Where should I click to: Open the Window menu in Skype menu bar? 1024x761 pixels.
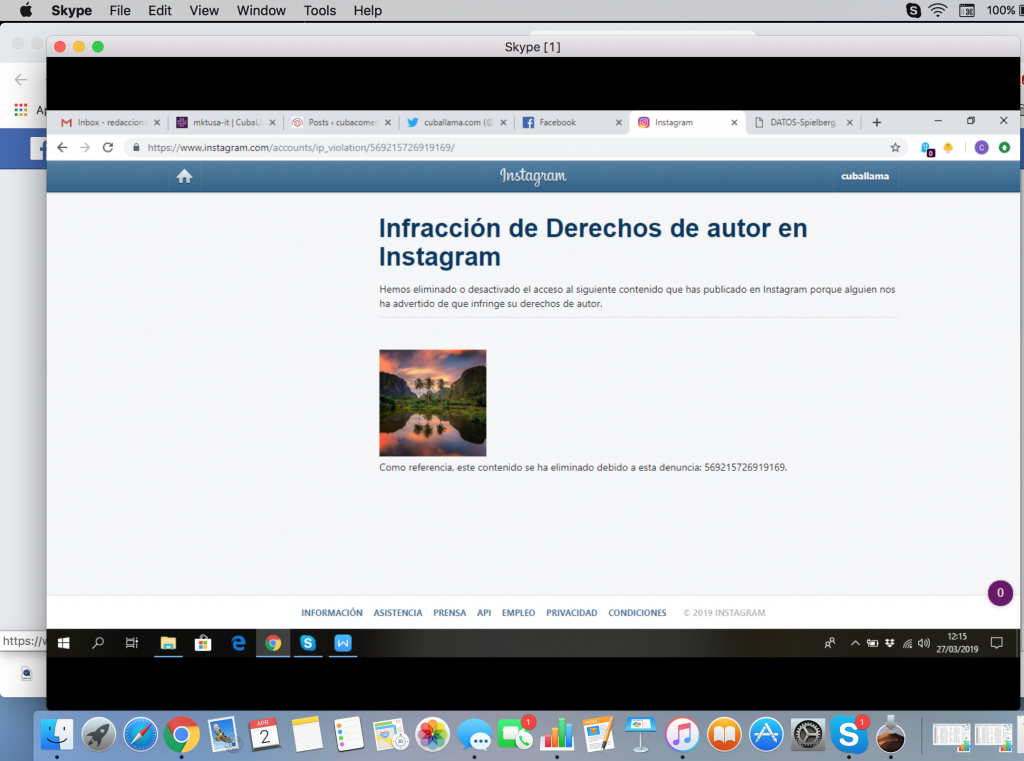pyautogui.click(x=260, y=10)
